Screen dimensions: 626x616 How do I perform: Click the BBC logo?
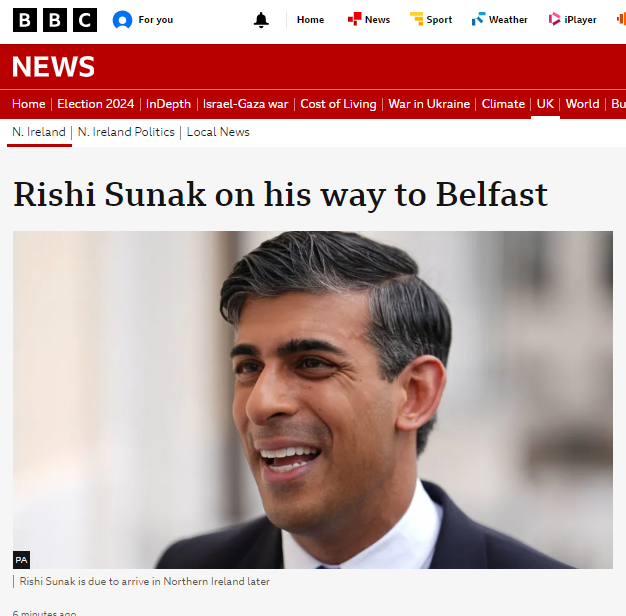point(55,20)
